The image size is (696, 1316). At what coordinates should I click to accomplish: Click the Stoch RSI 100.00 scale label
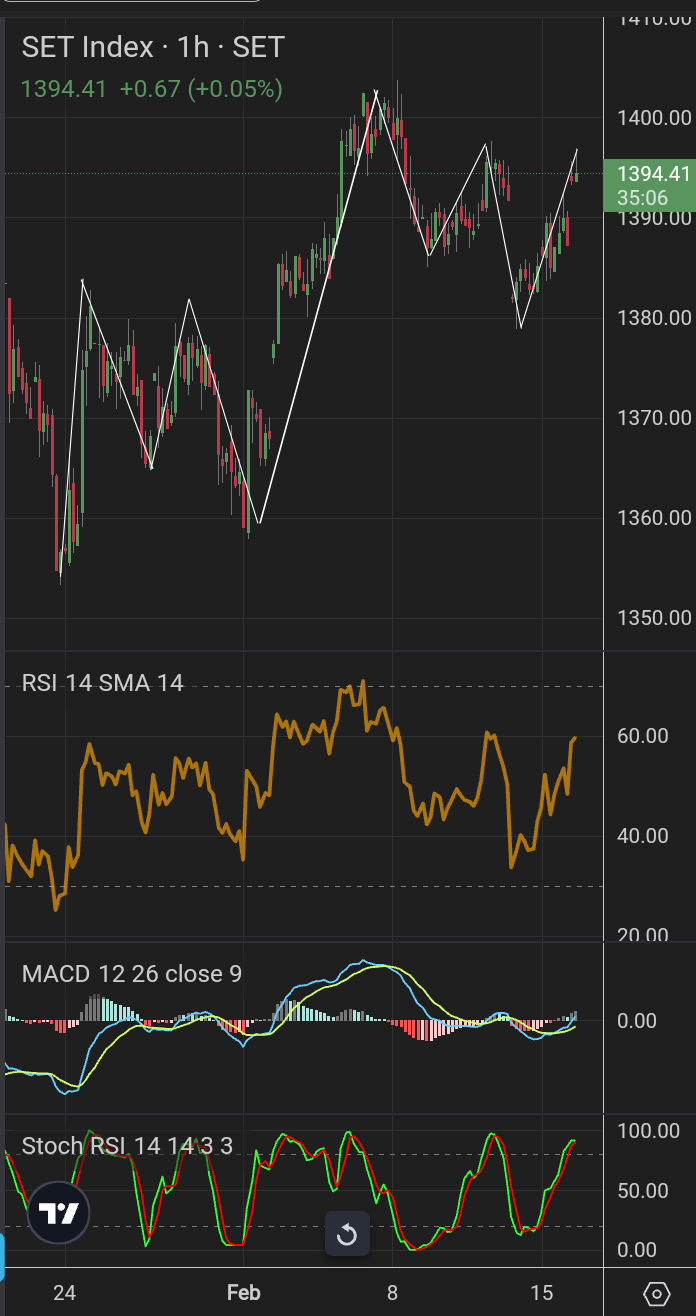[x=648, y=1131]
